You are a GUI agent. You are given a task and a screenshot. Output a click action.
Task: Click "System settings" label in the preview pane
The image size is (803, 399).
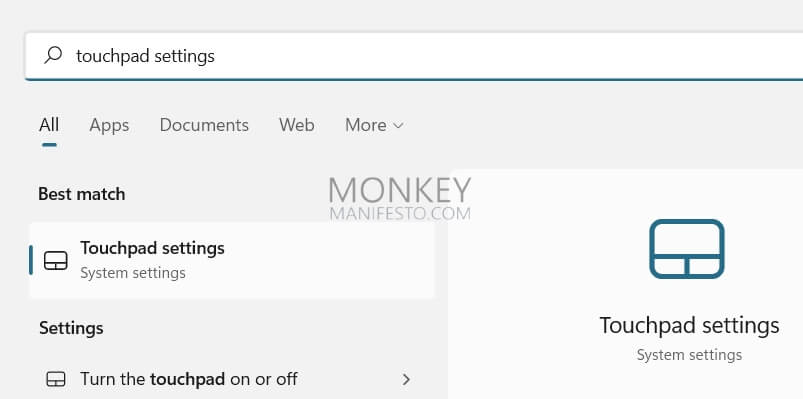point(689,354)
